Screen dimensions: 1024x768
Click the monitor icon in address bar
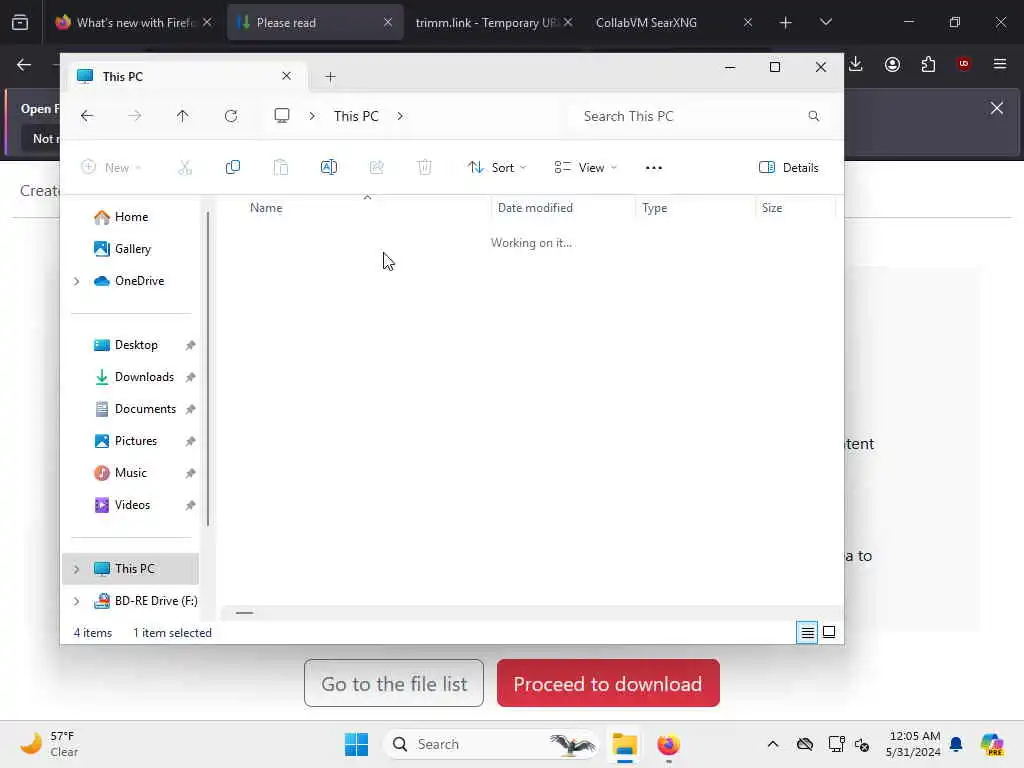[281, 116]
